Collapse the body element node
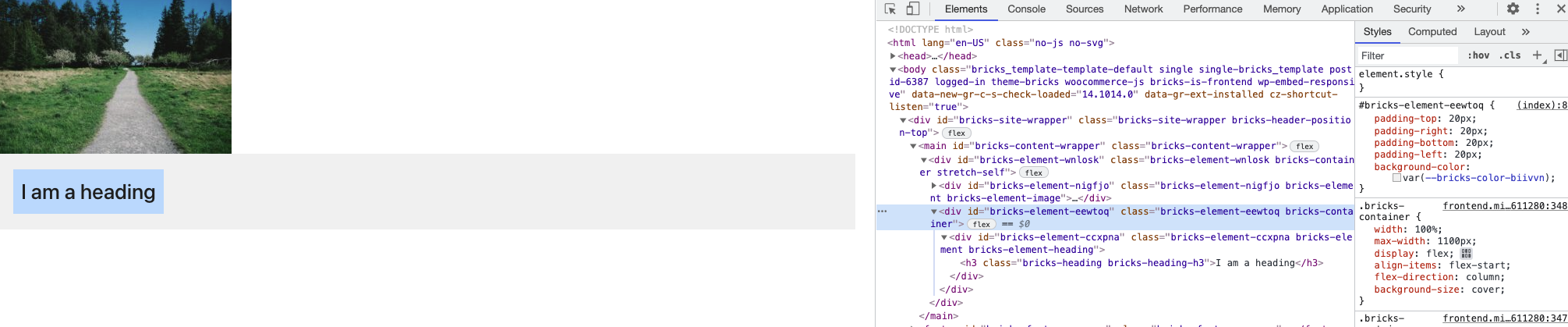Viewport: 1568px width, 327px height. (x=893, y=69)
